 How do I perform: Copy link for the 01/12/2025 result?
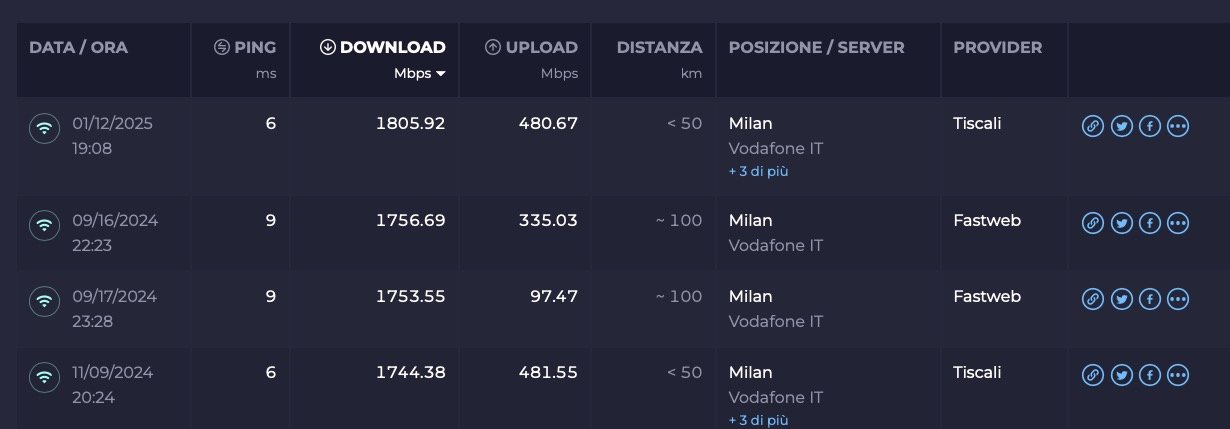tap(1093, 126)
